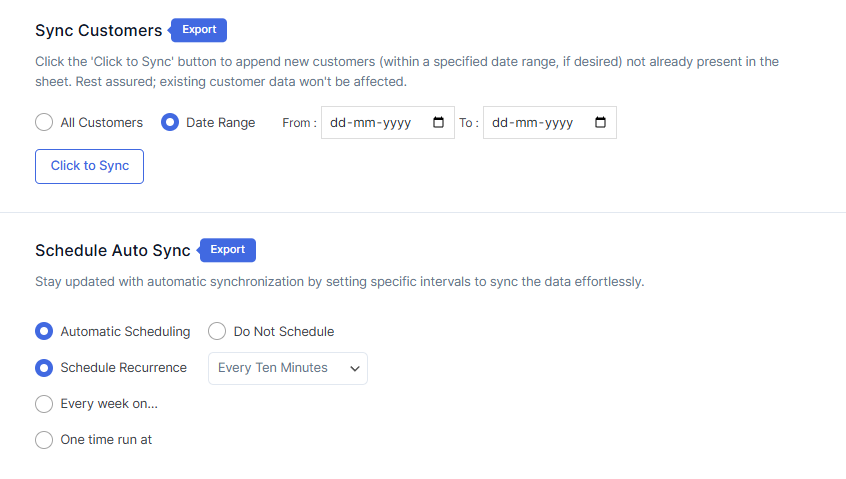Select Every week on... radio option
This screenshot has height=479, width=846.
[x=44, y=403]
